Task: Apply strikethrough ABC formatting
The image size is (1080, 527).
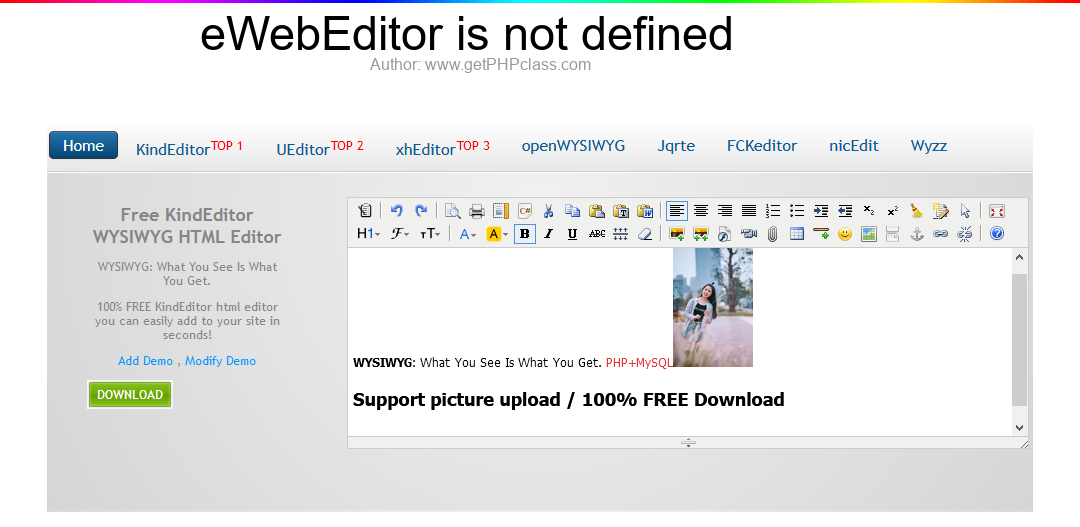Action: tap(596, 234)
